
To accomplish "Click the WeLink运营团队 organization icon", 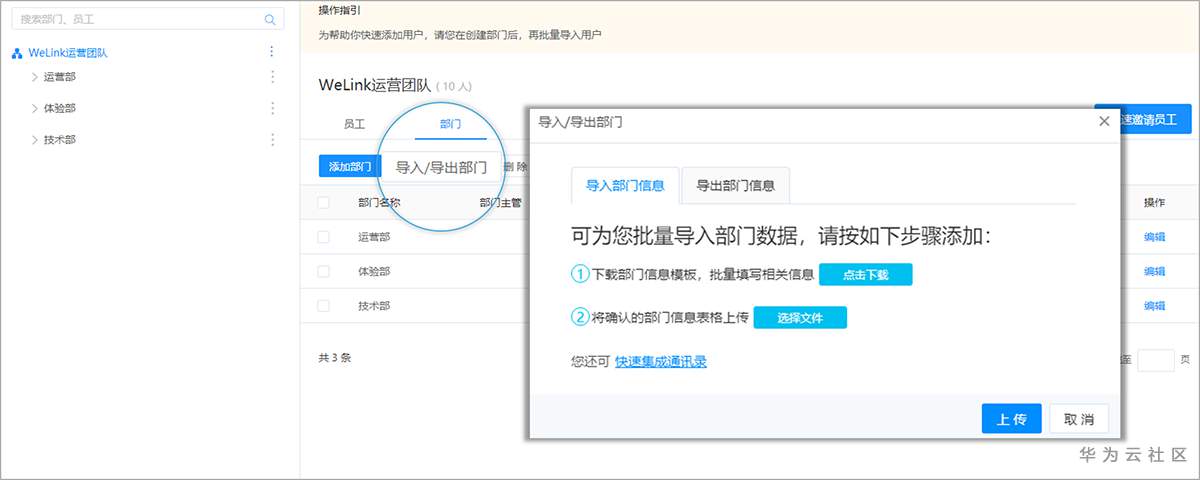I will pos(17,53).
